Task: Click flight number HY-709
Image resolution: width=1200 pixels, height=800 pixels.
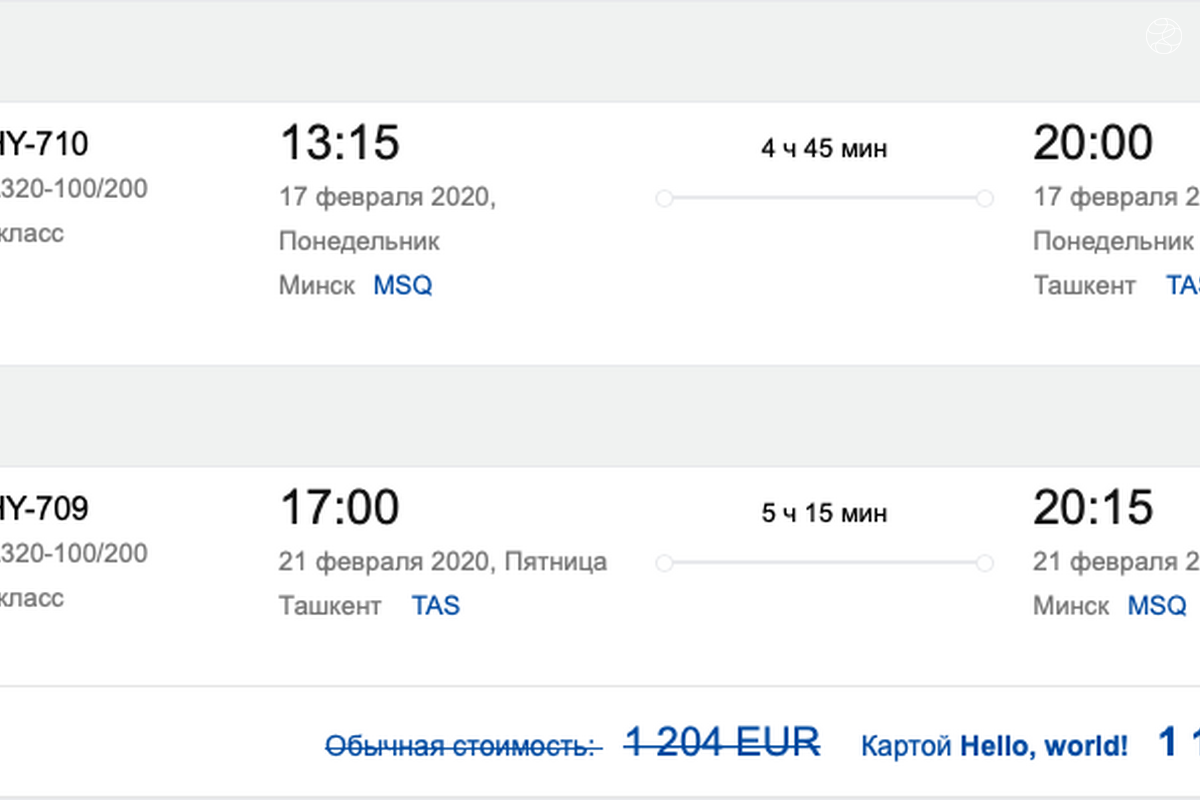Action: point(42,509)
